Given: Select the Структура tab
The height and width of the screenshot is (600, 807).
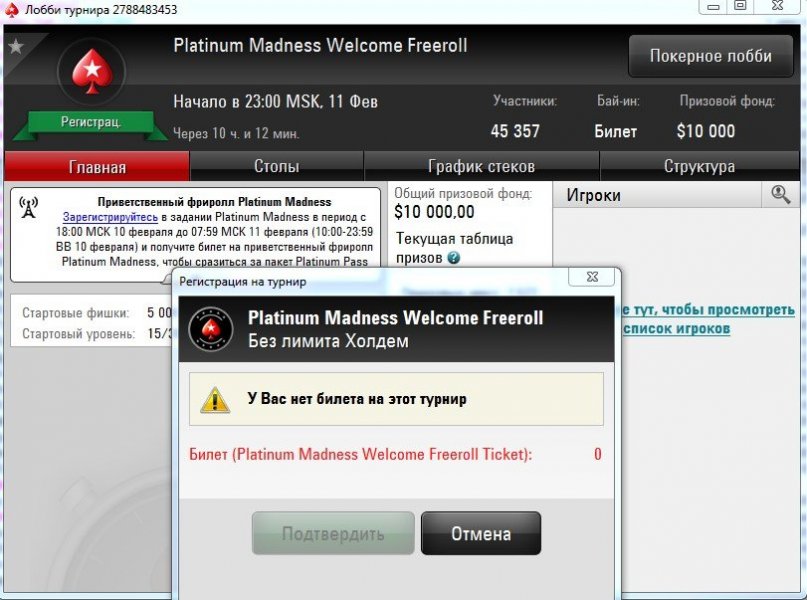Looking at the screenshot, I should [x=699, y=166].
